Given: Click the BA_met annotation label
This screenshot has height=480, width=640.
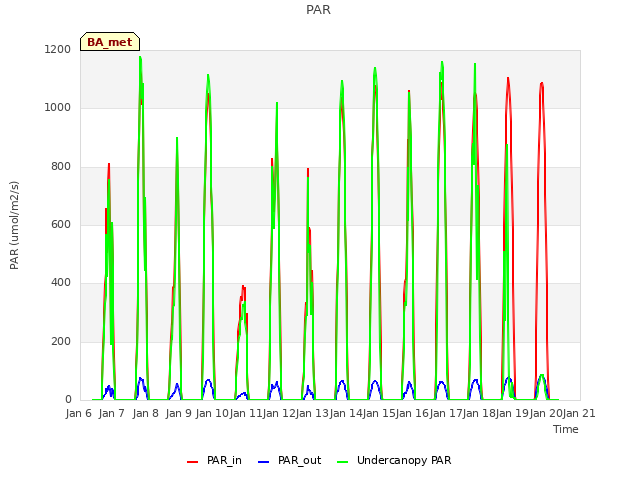Looking at the screenshot, I should [x=110, y=42].
